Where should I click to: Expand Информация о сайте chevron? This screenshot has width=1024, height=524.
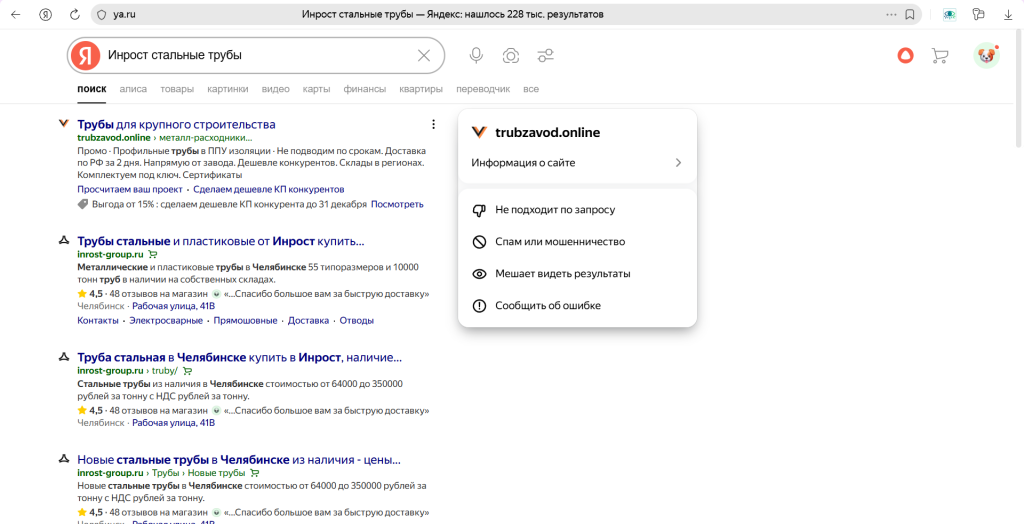678,162
